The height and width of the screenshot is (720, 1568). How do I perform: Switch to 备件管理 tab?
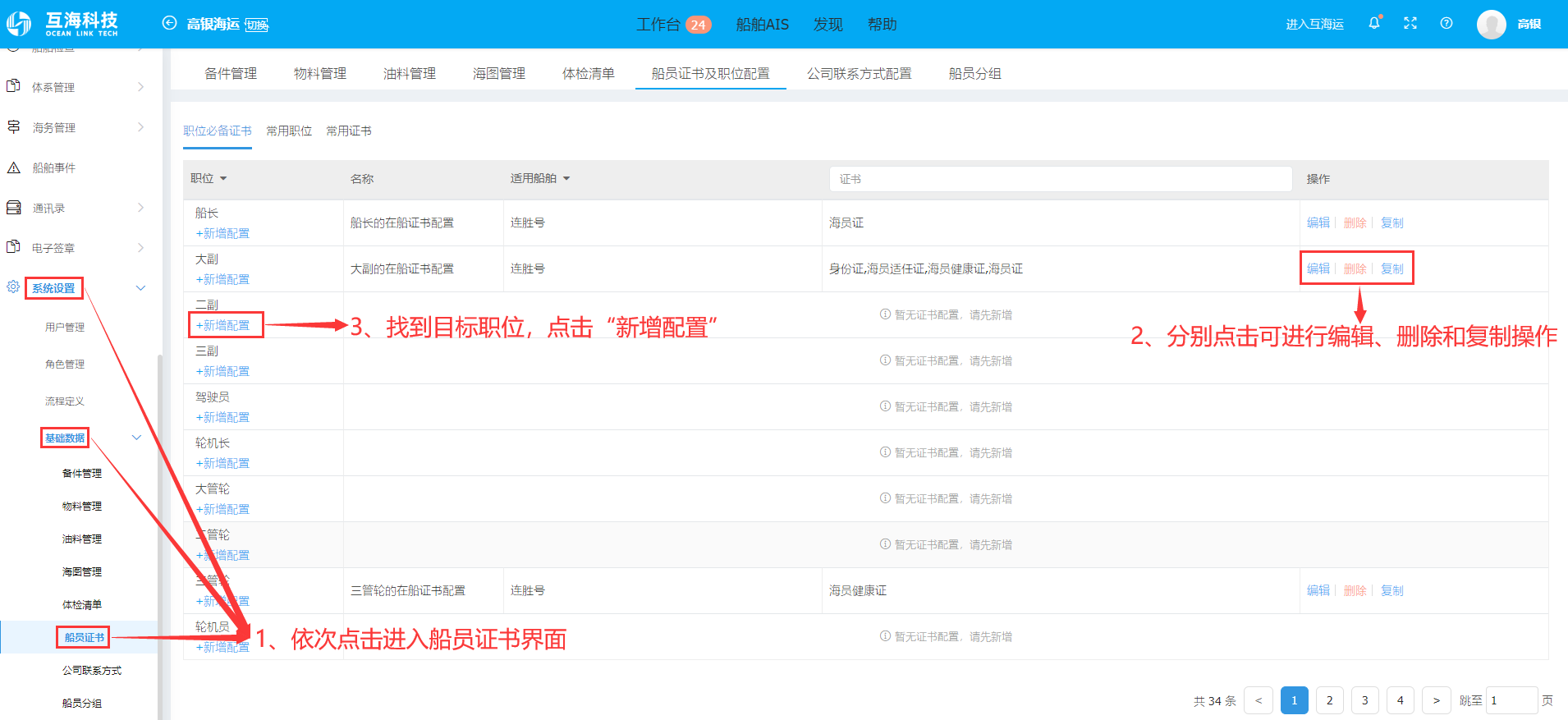pos(231,73)
